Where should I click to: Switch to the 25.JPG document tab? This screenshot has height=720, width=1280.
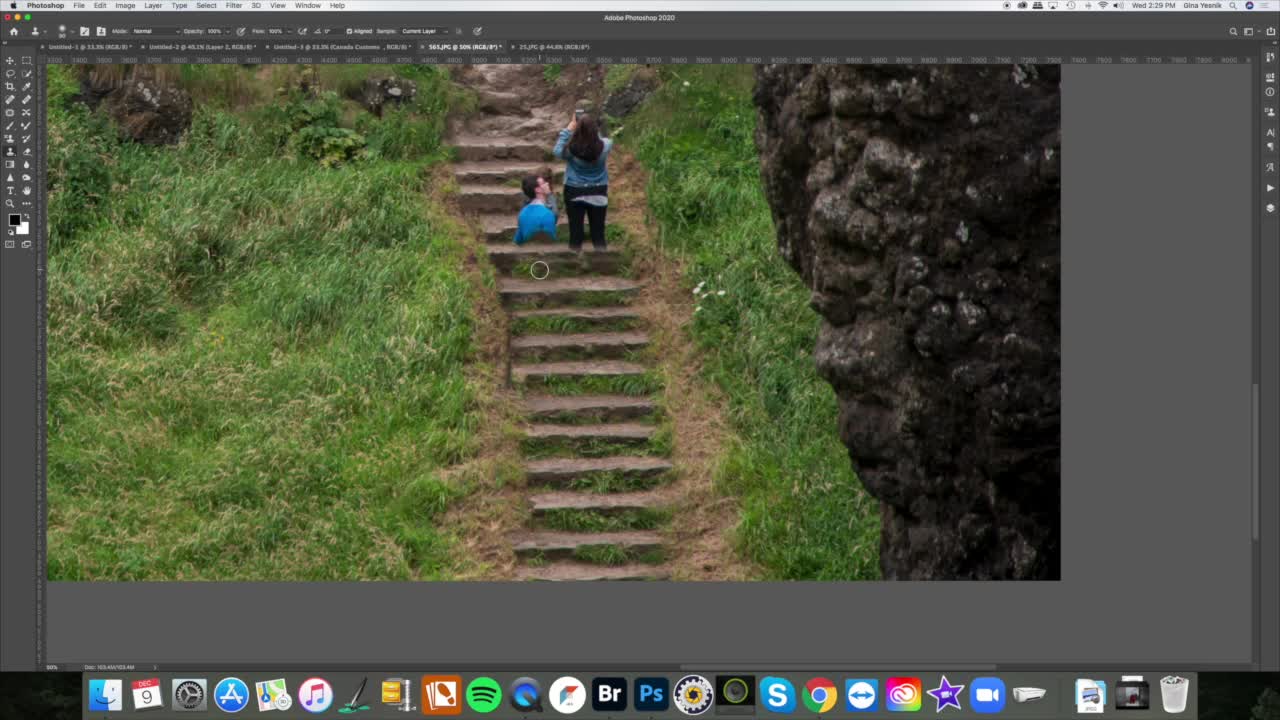click(x=555, y=47)
